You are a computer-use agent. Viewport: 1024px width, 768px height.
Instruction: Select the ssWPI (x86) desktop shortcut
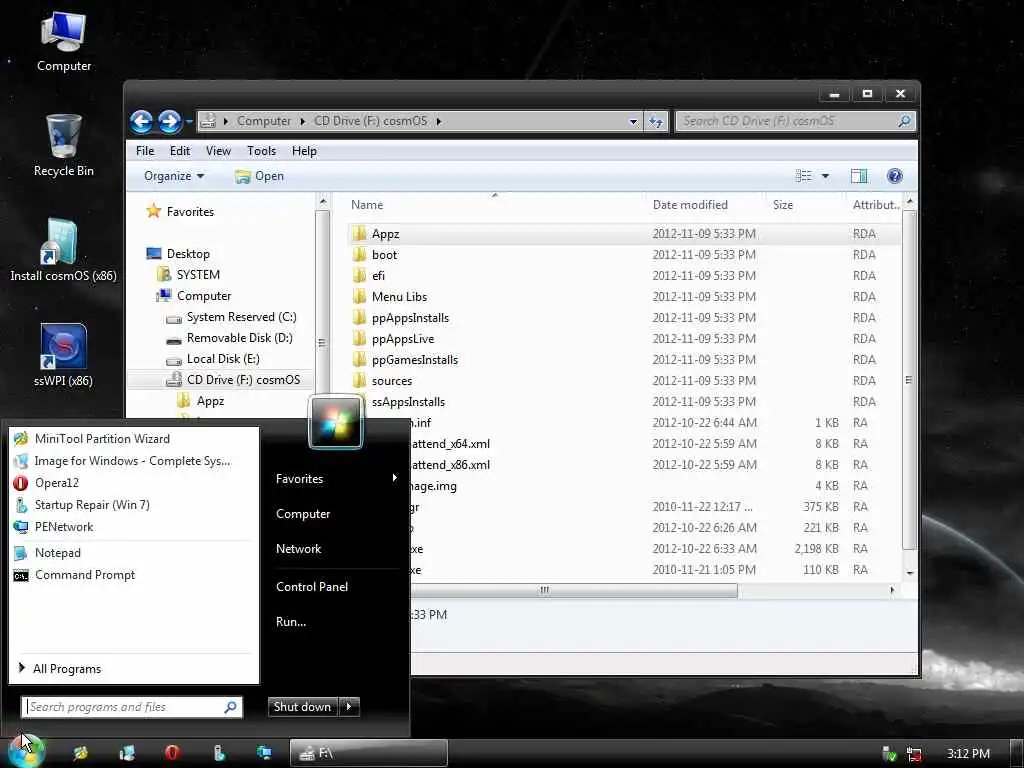pos(63,355)
